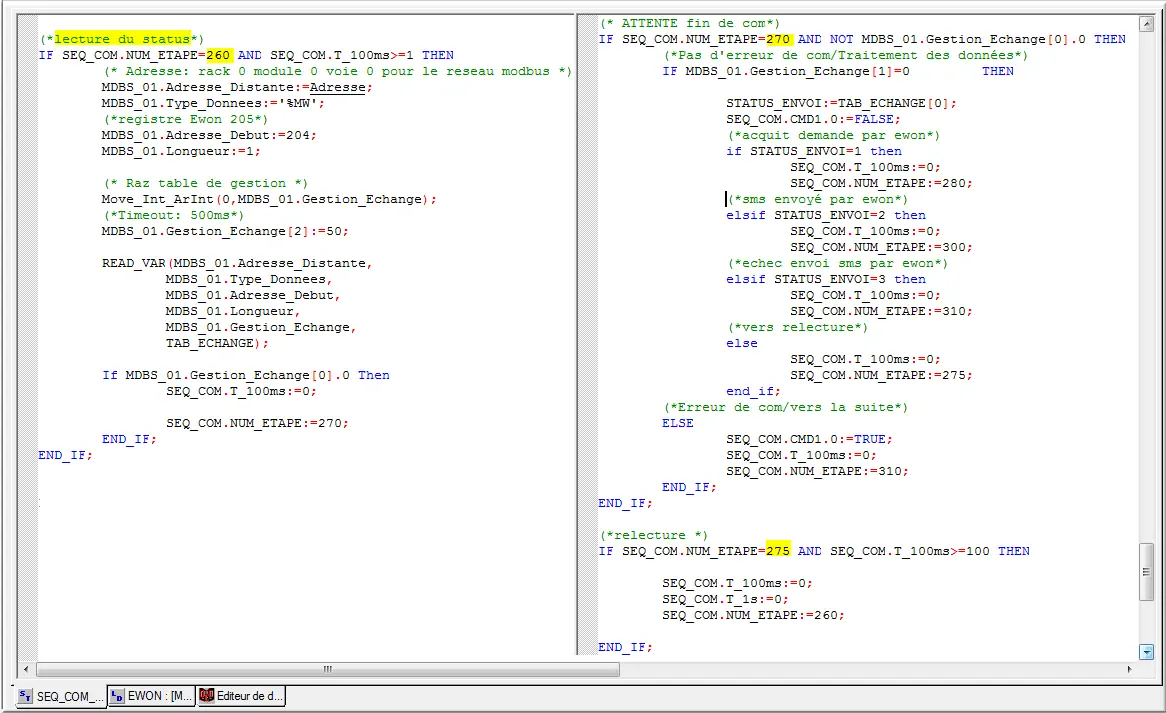Screen dimensions: 1166x713
Task: Click the line "IF SEQ_COM.NUM_ETAPE=275 AND SEQ_COM.T_100ms>=100 THEN"
Action: point(814,551)
